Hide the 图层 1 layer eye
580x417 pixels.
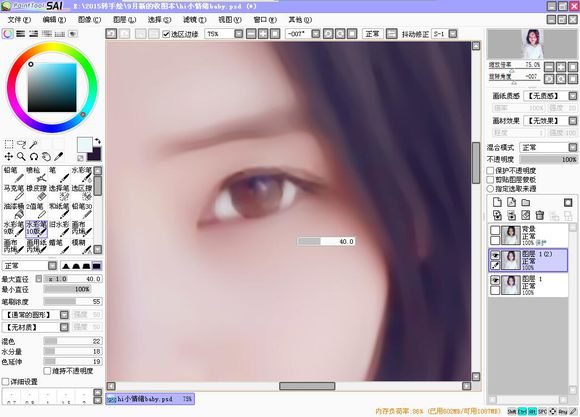tap(495, 280)
